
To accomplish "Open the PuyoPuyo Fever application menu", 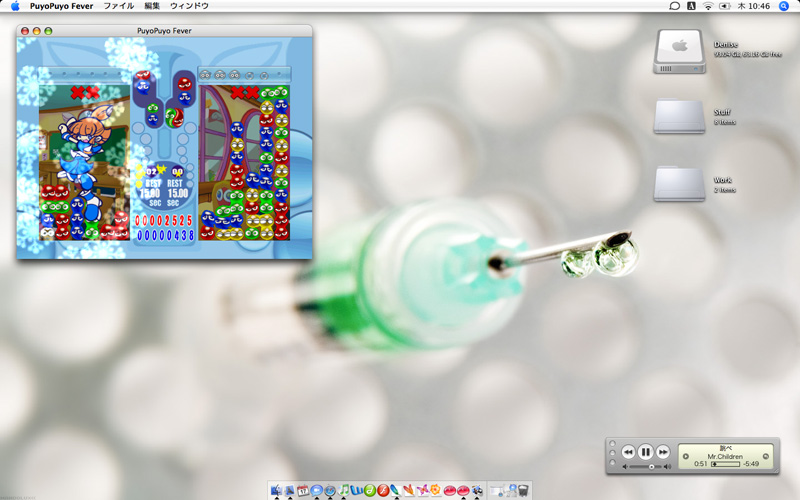I will pos(61,6).
